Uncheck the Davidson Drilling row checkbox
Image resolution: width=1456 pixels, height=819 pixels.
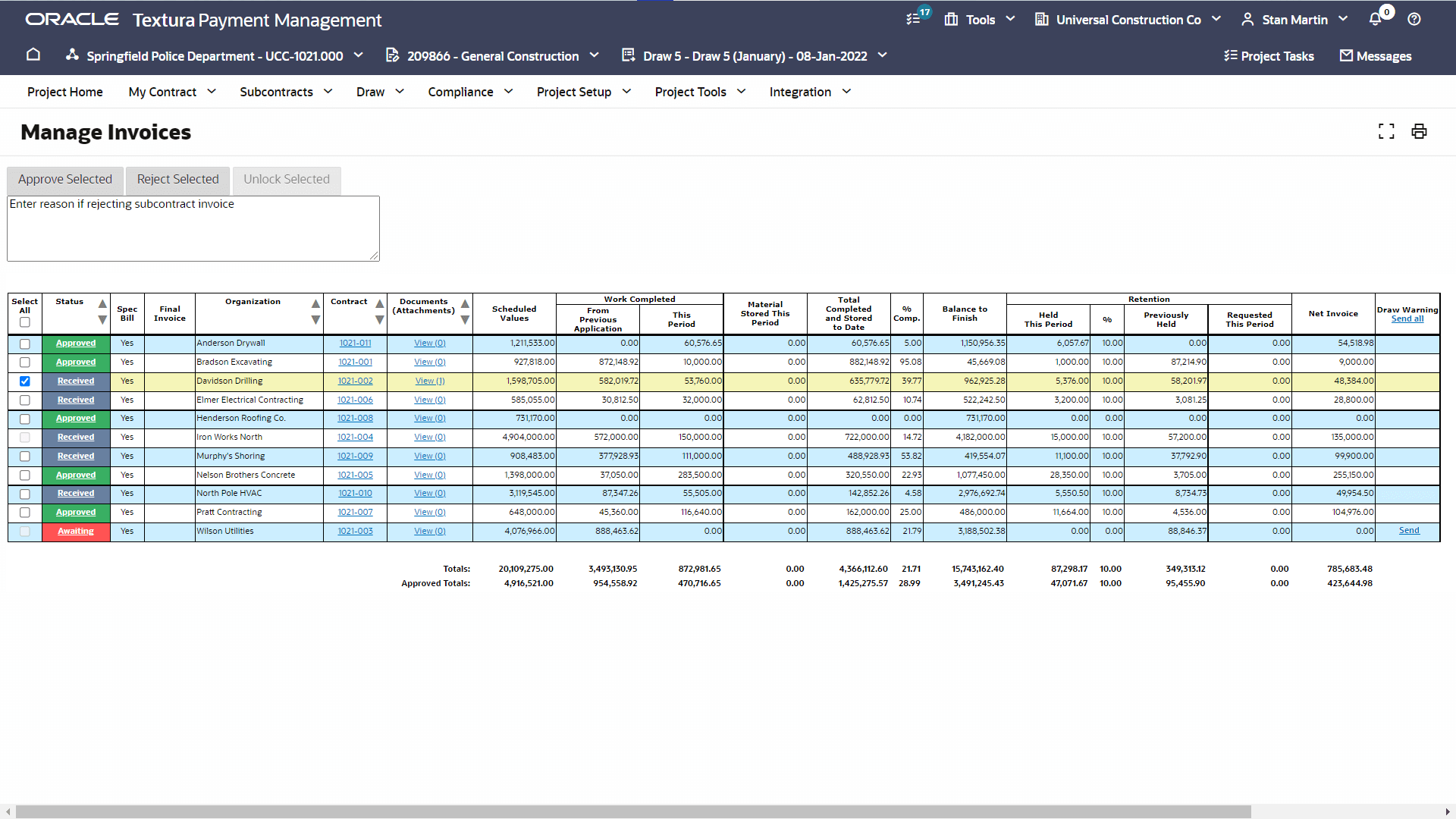[x=25, y=381]
